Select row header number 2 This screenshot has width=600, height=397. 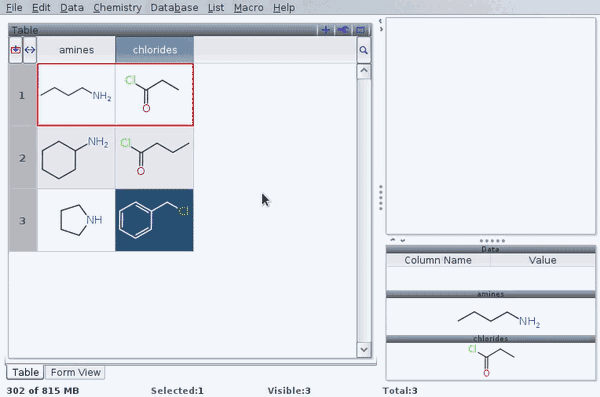pyautogui.click(x=23, y=158)
